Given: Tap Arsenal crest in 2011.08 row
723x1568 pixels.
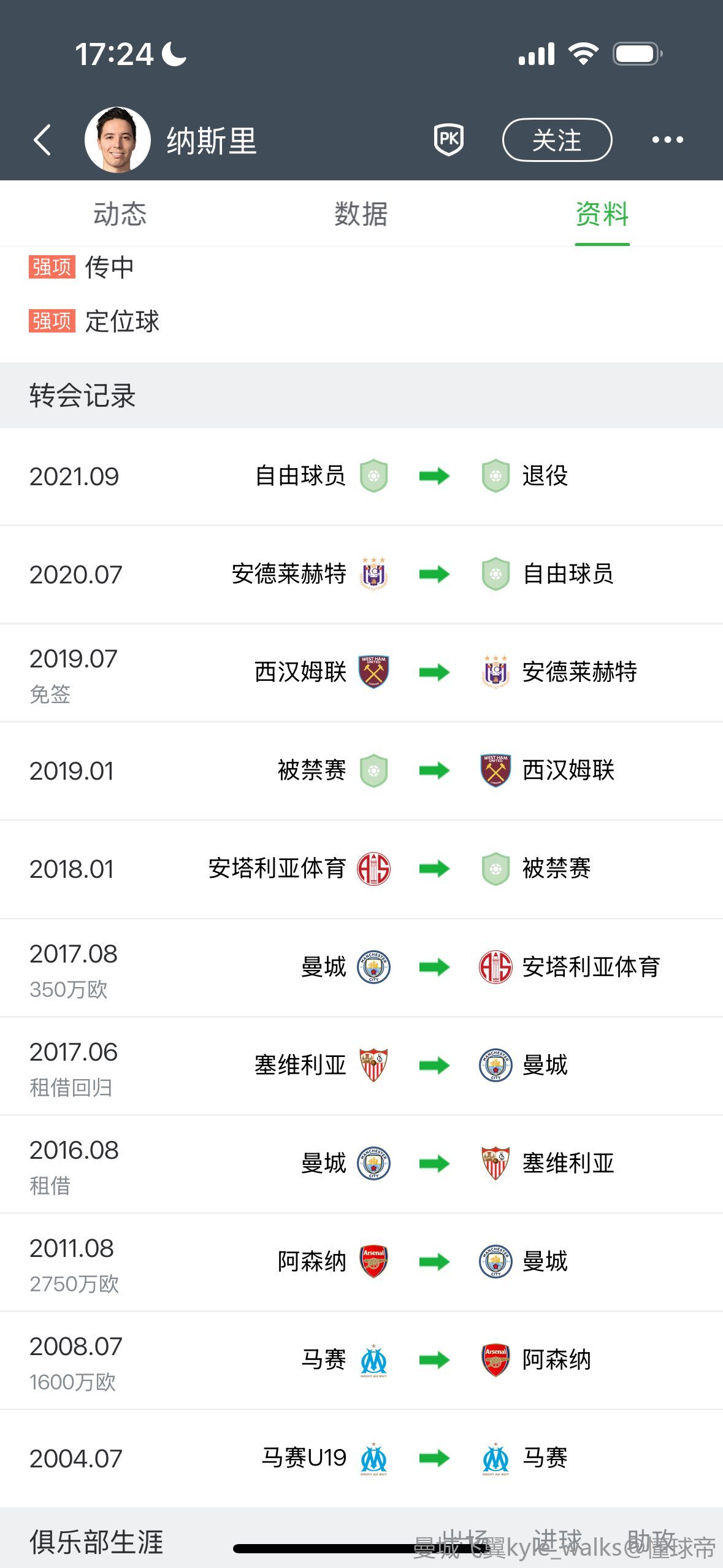Looking at the screenshot, I should tap(373, 1261).
